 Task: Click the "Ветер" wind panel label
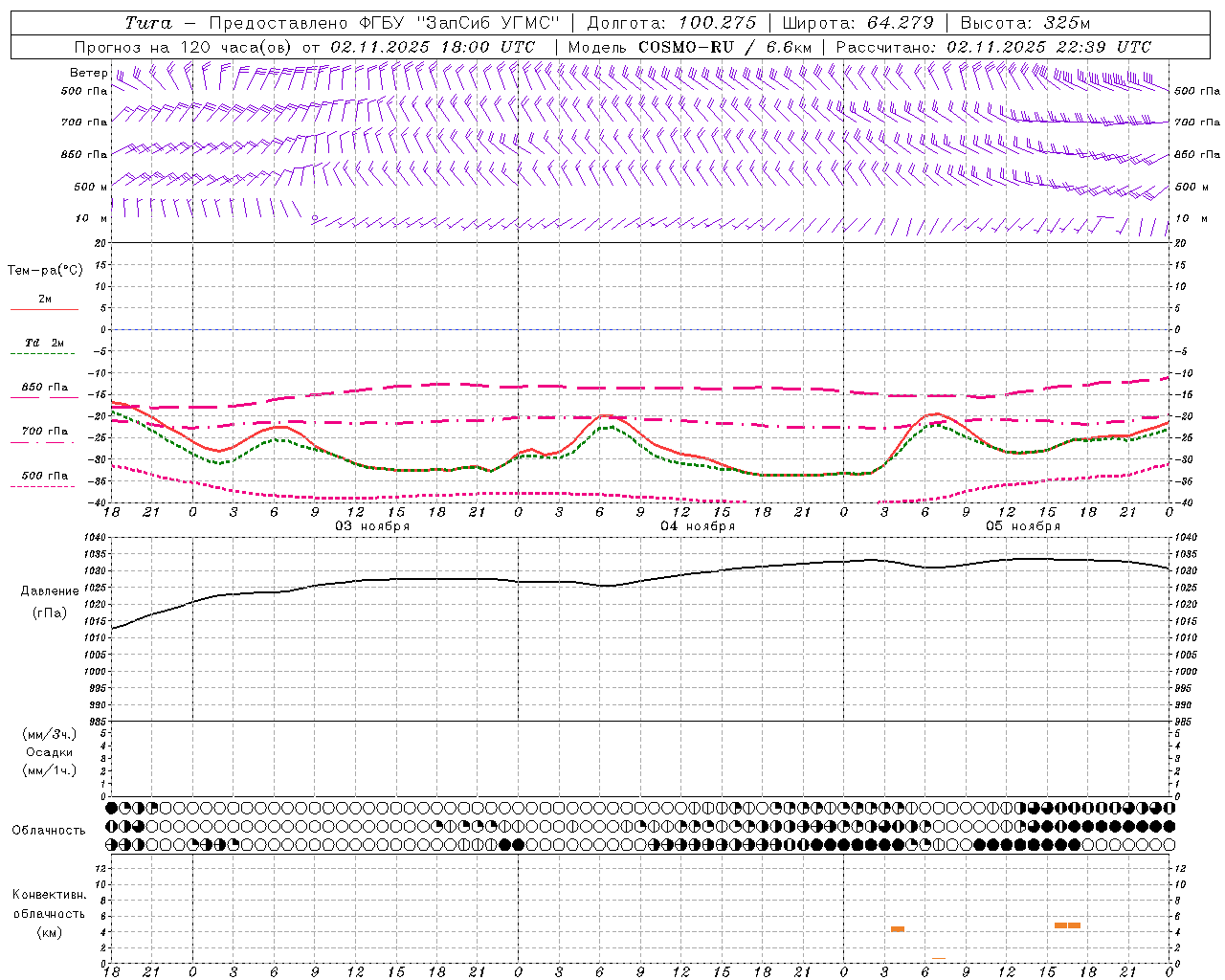point(88,73)
